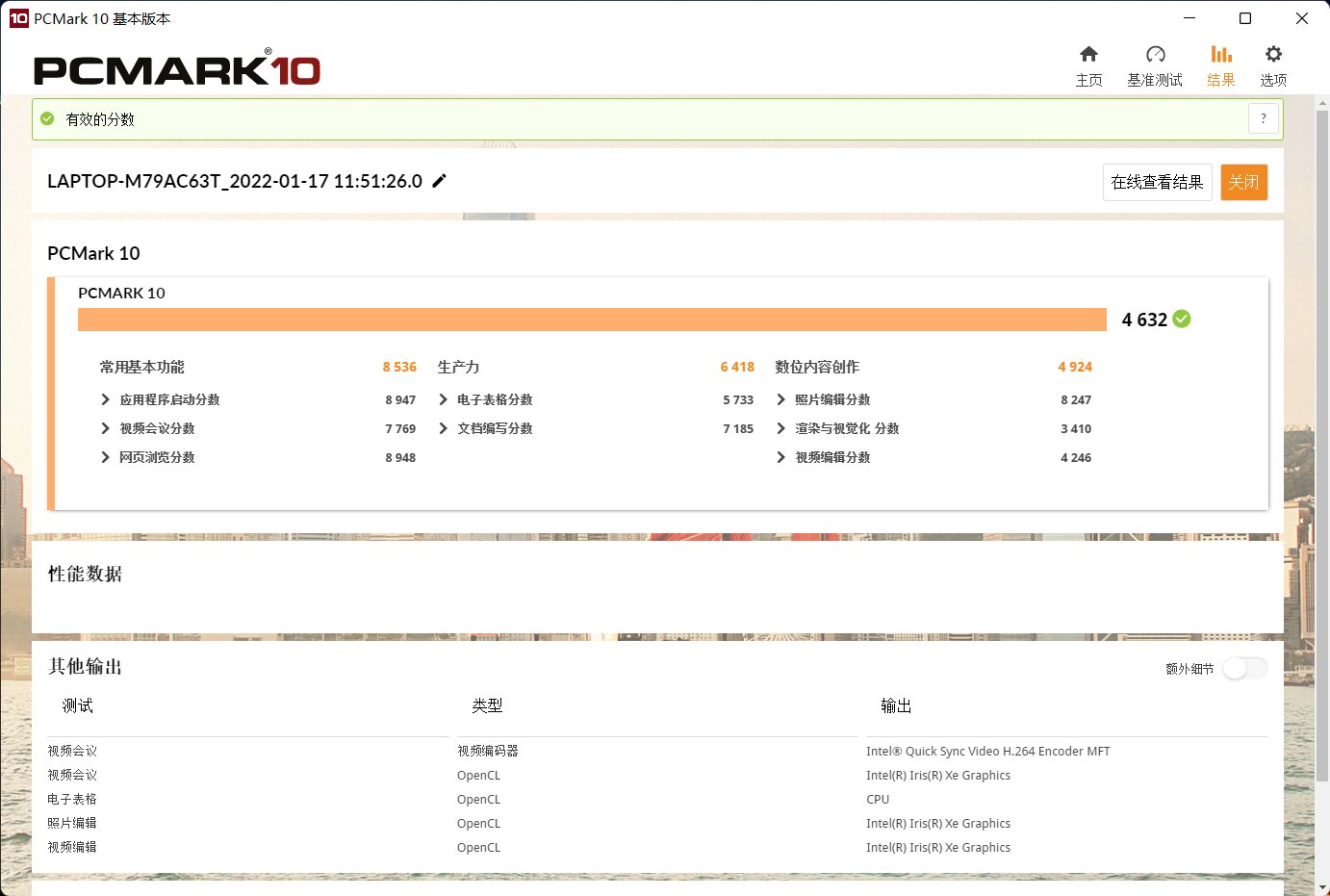
Task: Select the 结果 results chart icon
Action: pyautogui.click(x=1221, y=54)
